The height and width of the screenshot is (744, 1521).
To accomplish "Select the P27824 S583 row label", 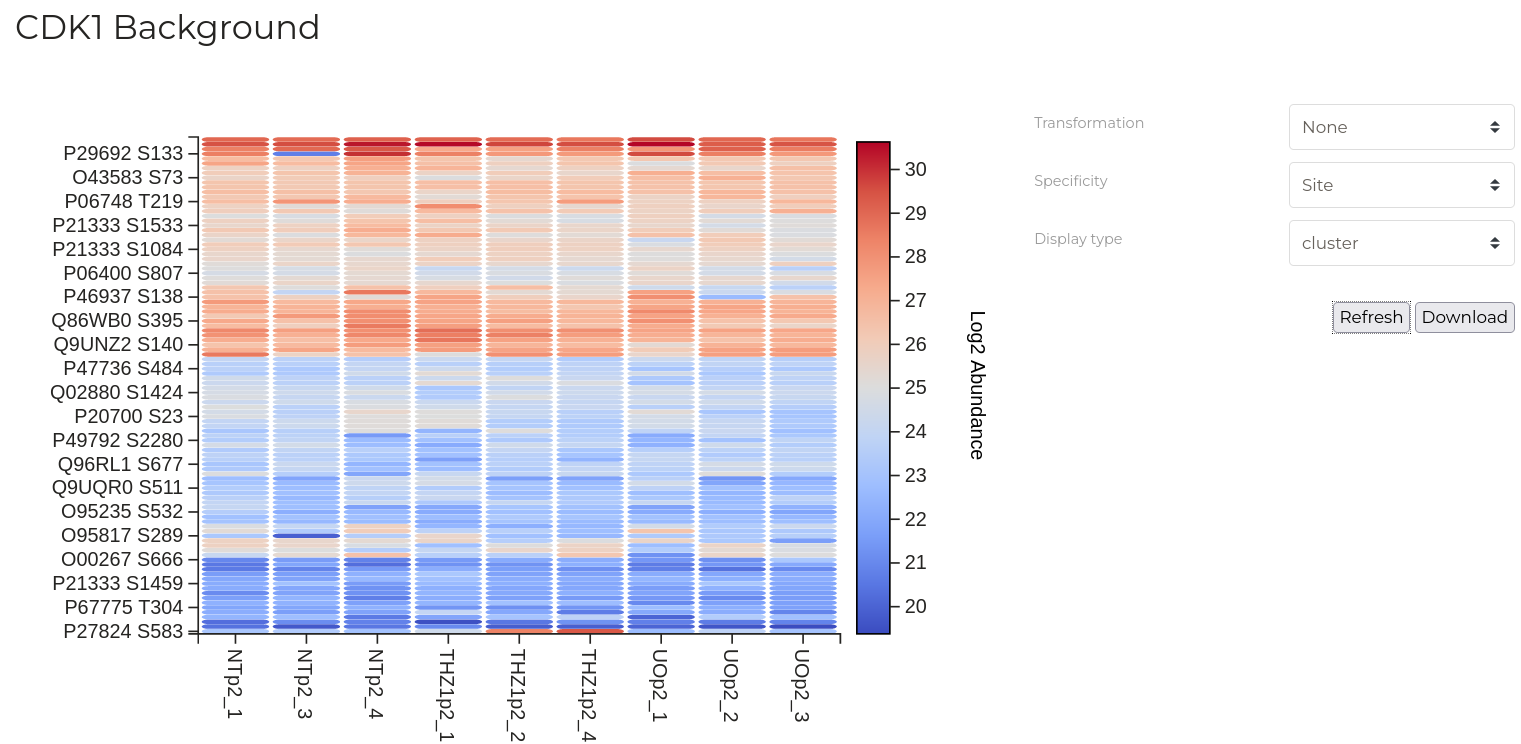I will [x=123, y=631].
